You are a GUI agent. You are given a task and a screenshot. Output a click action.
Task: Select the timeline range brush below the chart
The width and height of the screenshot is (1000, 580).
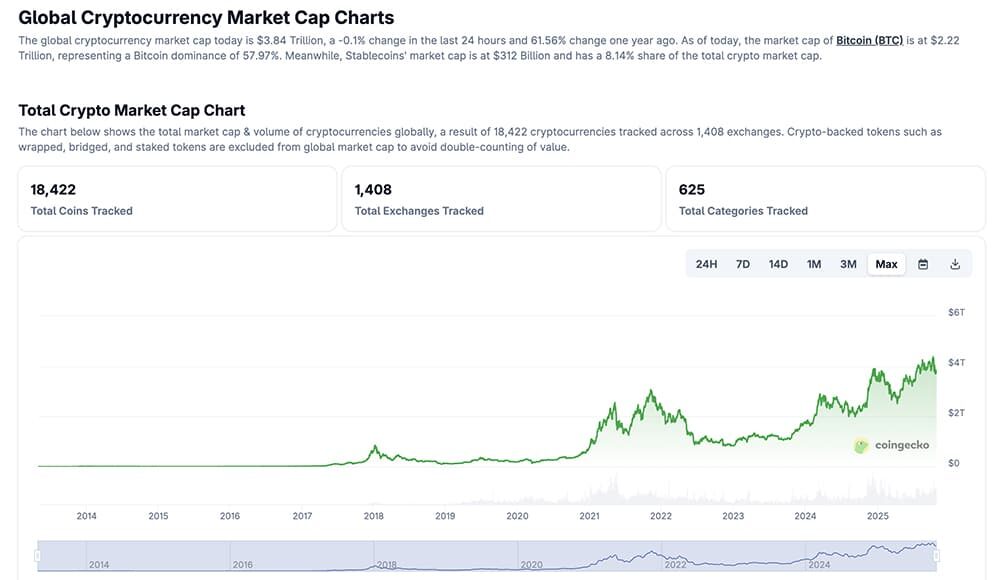(486, 557)
